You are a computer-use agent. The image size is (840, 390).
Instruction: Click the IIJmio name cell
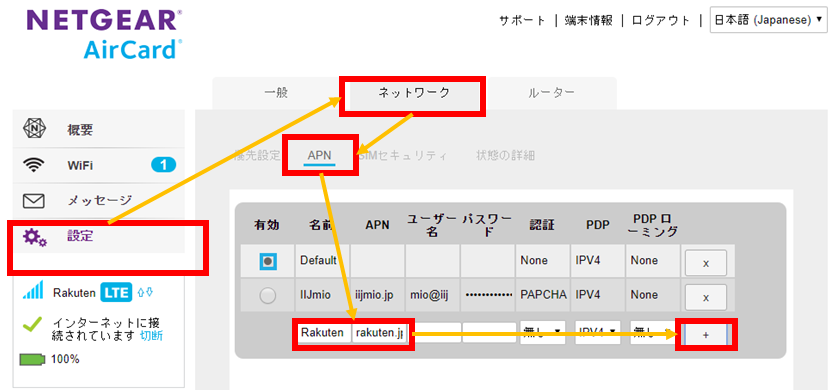(322, 295)
